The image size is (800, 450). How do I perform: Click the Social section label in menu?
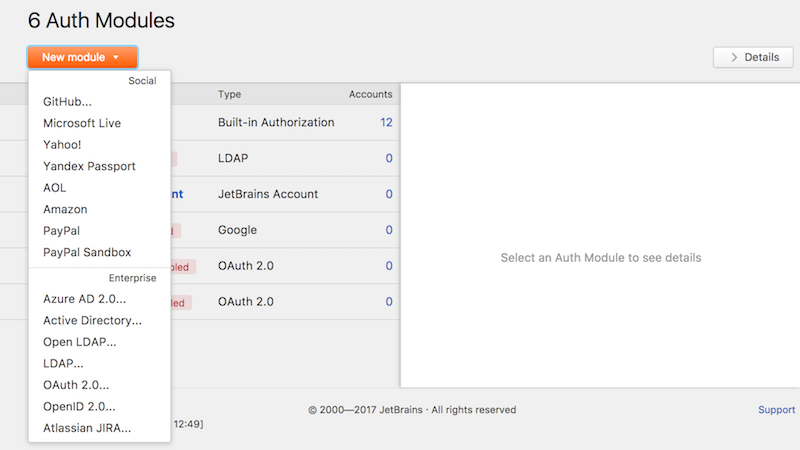click(142, 81)
